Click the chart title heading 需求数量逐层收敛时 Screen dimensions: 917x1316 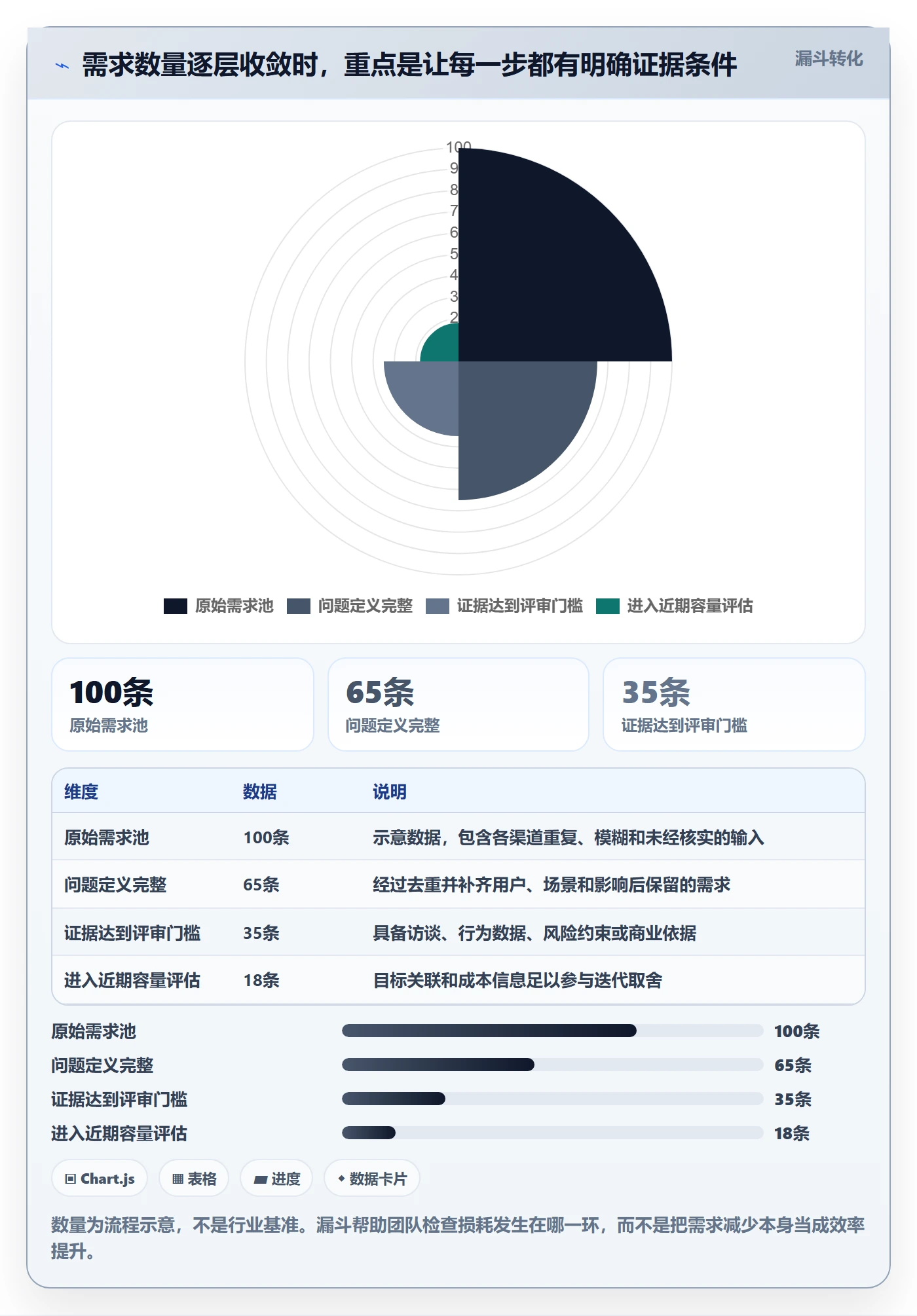coord(409,65)
